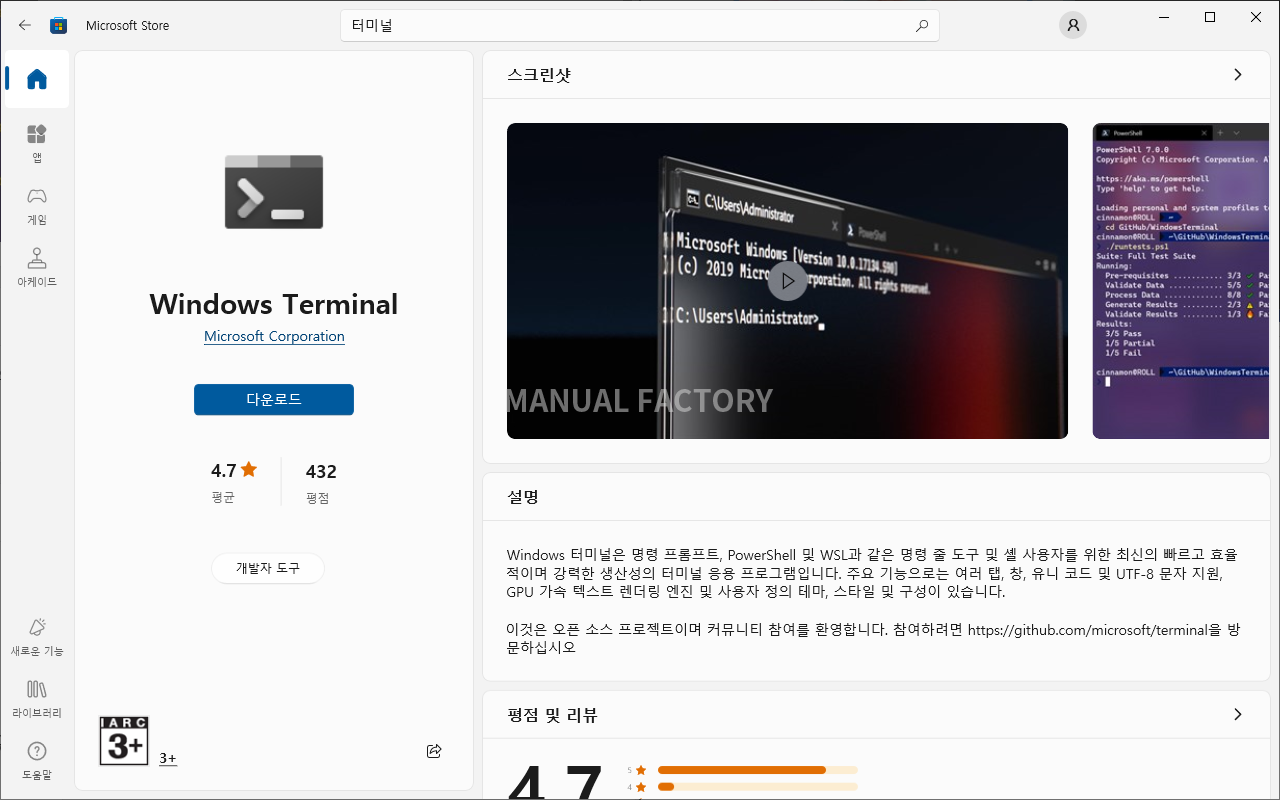Viewport: 1280px width, 800px height.
Task: Open the 앱 (Apps) section
Action: pos(37,144)
